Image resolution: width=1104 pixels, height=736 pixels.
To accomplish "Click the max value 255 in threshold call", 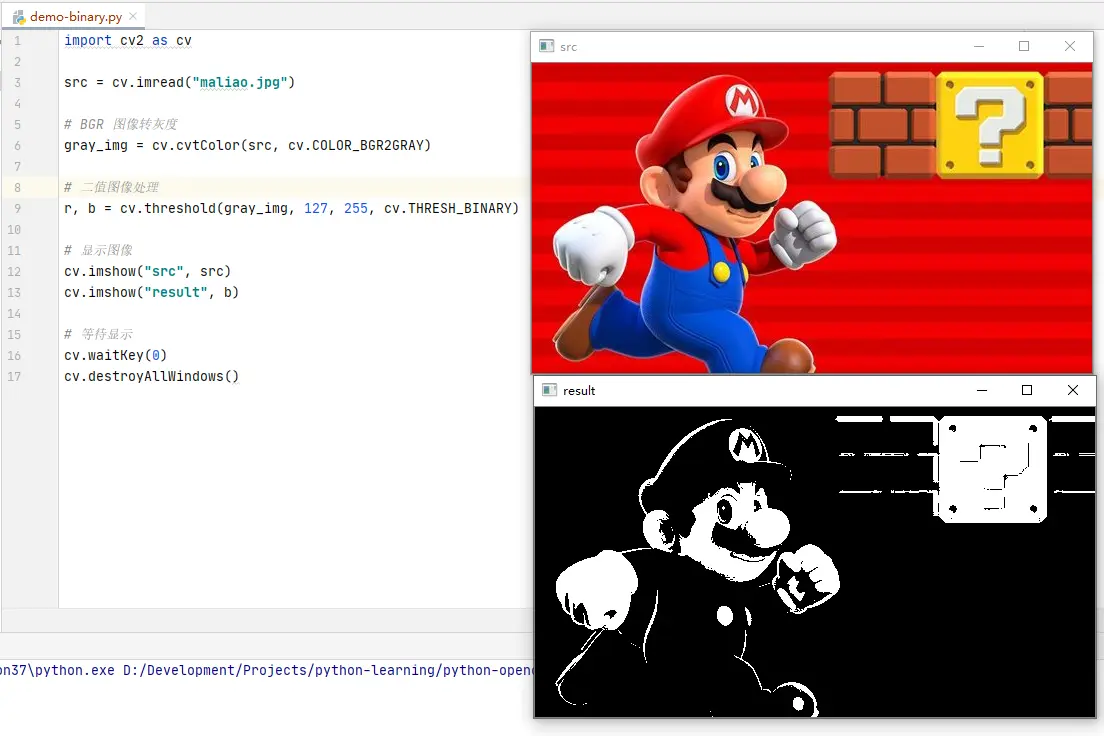I will (x=356, y=208).
